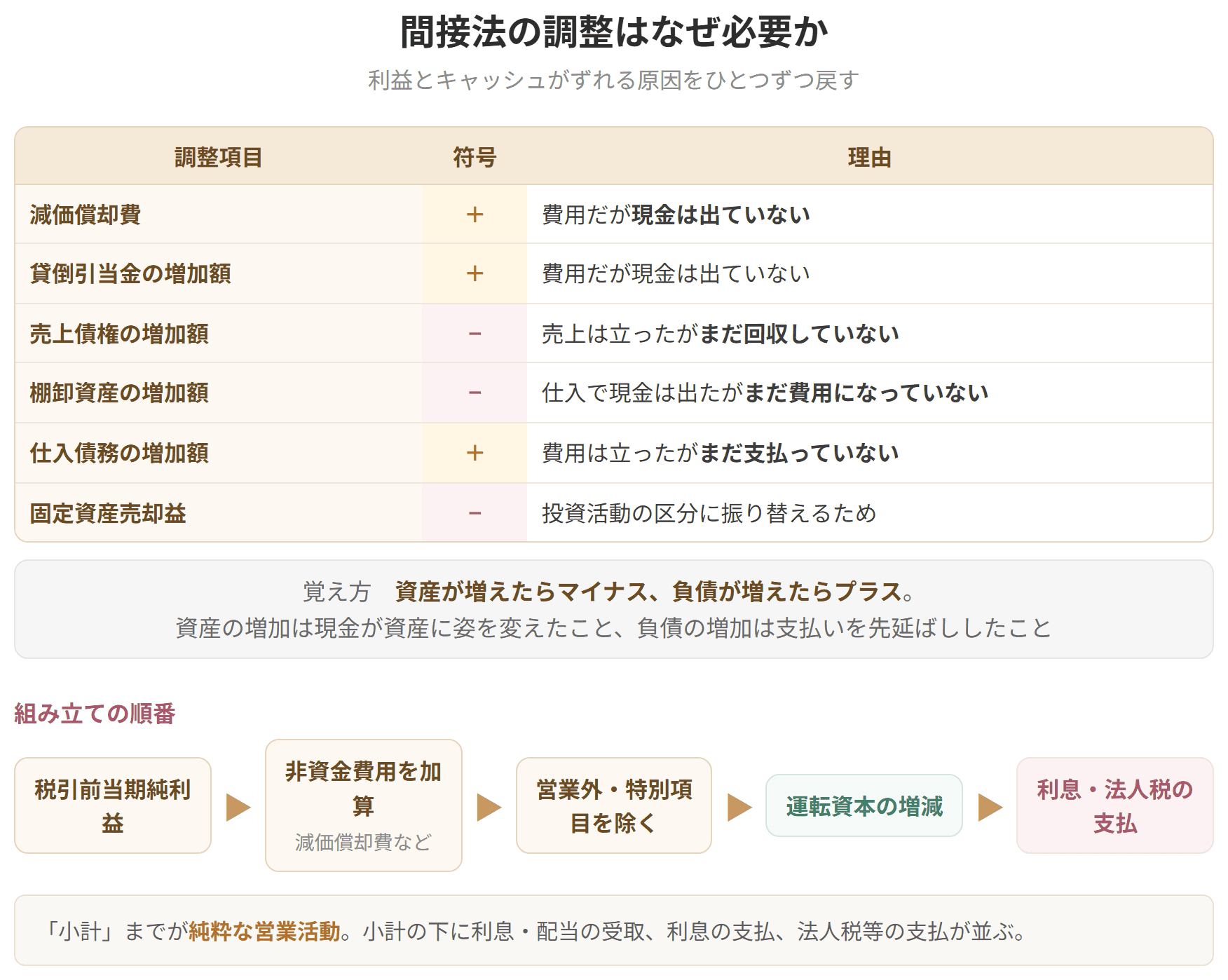Select the 売上債権の増加額 row label
This screenshot has width=1228, height=980.
[x=119, y=334]
